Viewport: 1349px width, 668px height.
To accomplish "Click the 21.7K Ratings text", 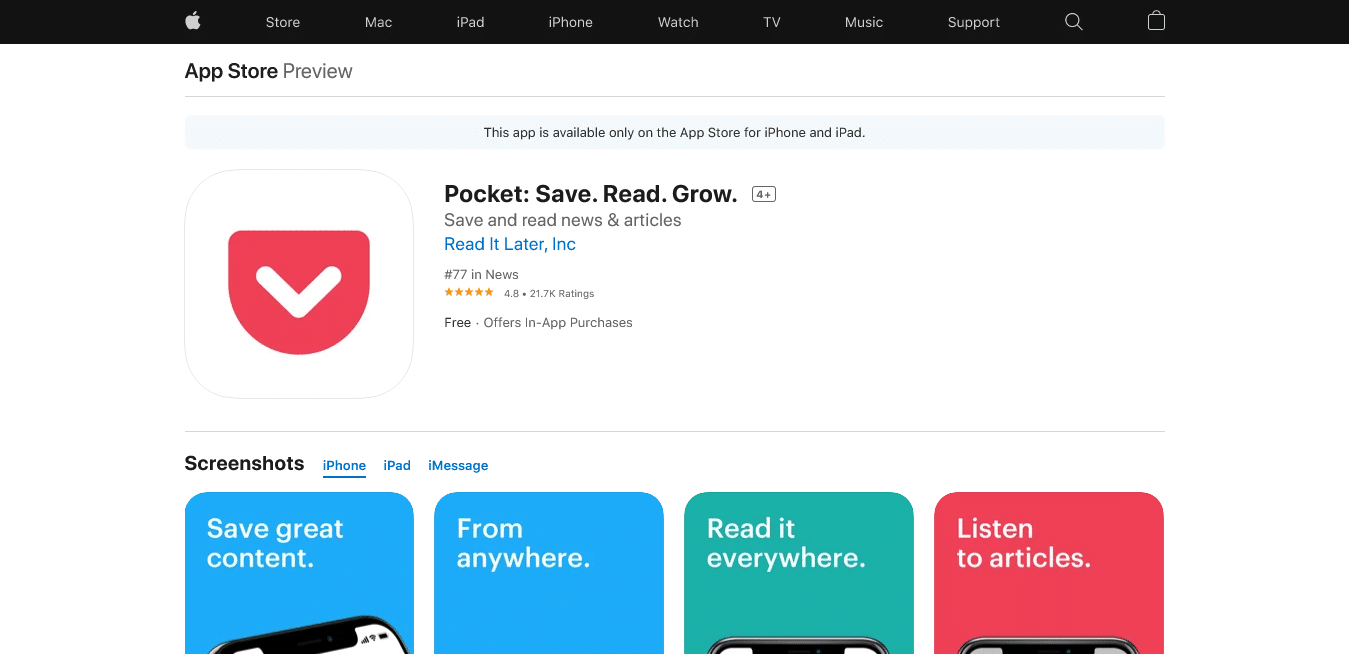I will [x=561, y=293].
